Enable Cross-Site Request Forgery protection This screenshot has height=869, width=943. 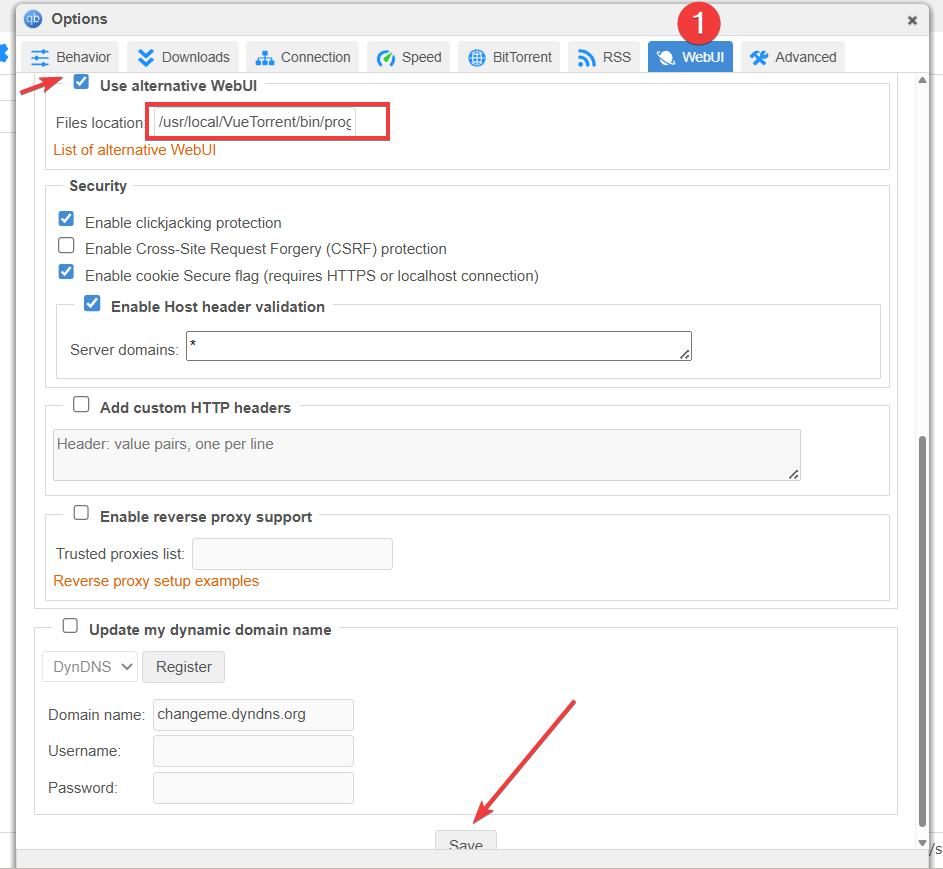tap(66, 246)
